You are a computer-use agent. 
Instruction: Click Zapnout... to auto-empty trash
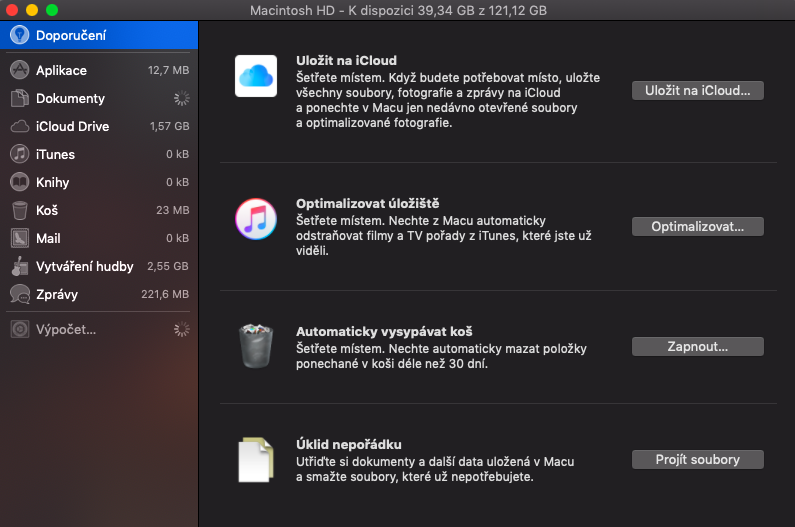click(697, 346)
